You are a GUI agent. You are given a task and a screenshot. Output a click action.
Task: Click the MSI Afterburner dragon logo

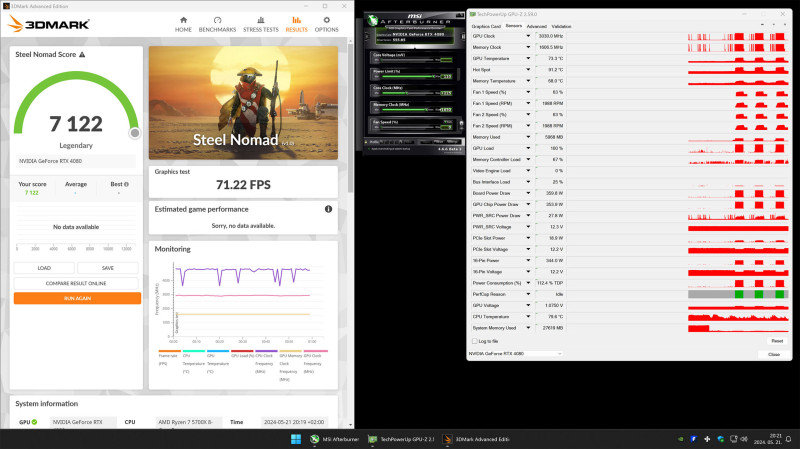click(x=372, y=20)
